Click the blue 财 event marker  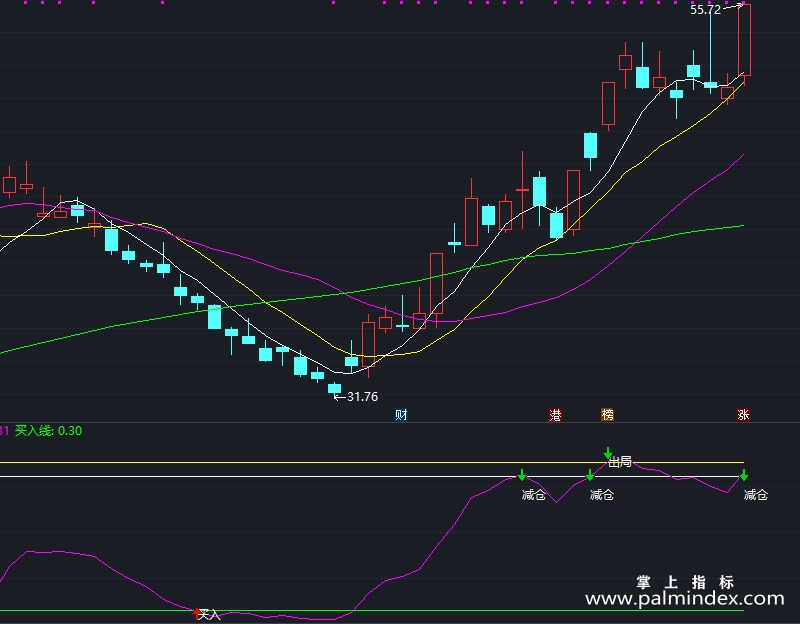[402, 414]
